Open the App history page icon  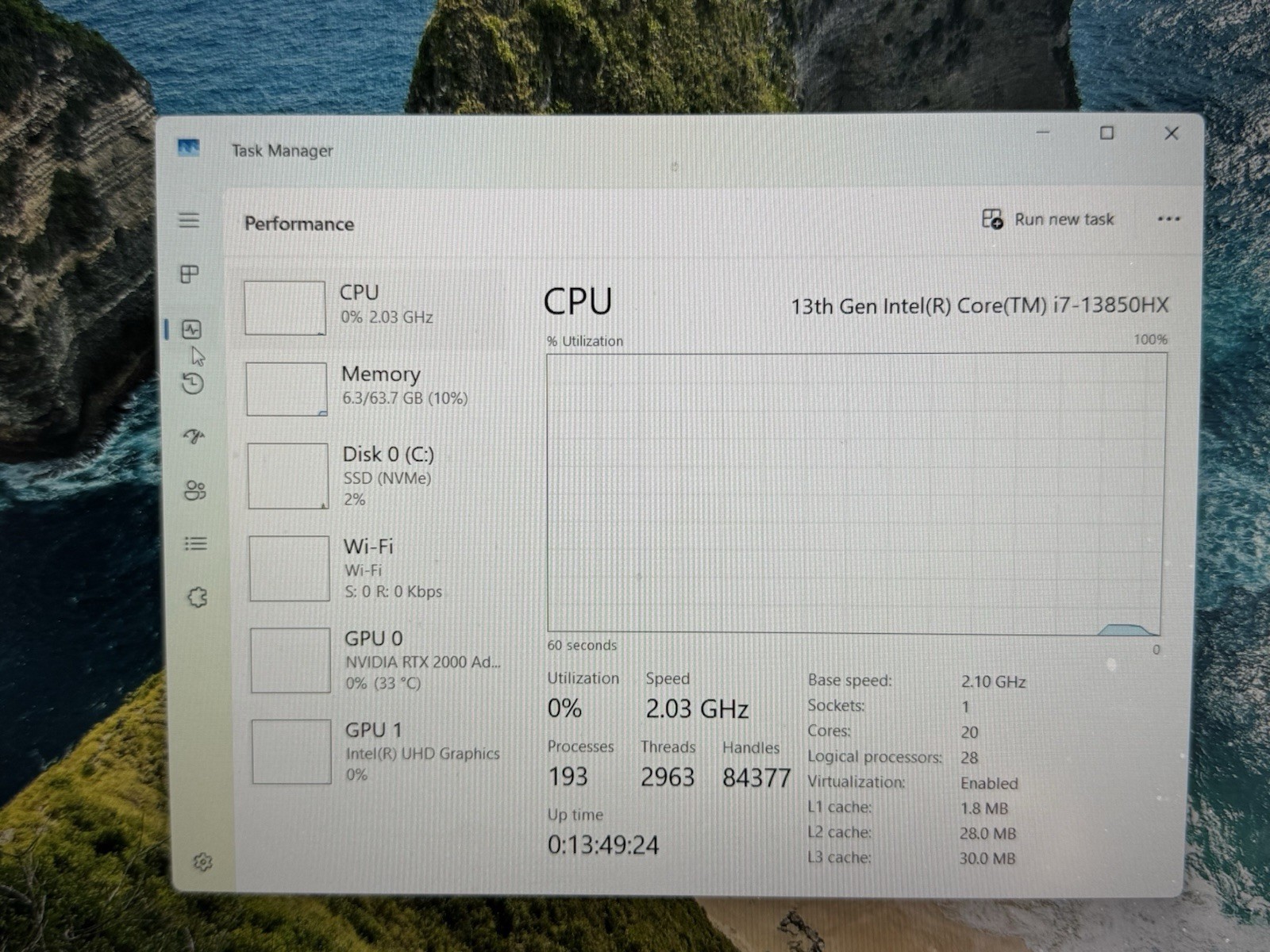click(x=192, y=384)
